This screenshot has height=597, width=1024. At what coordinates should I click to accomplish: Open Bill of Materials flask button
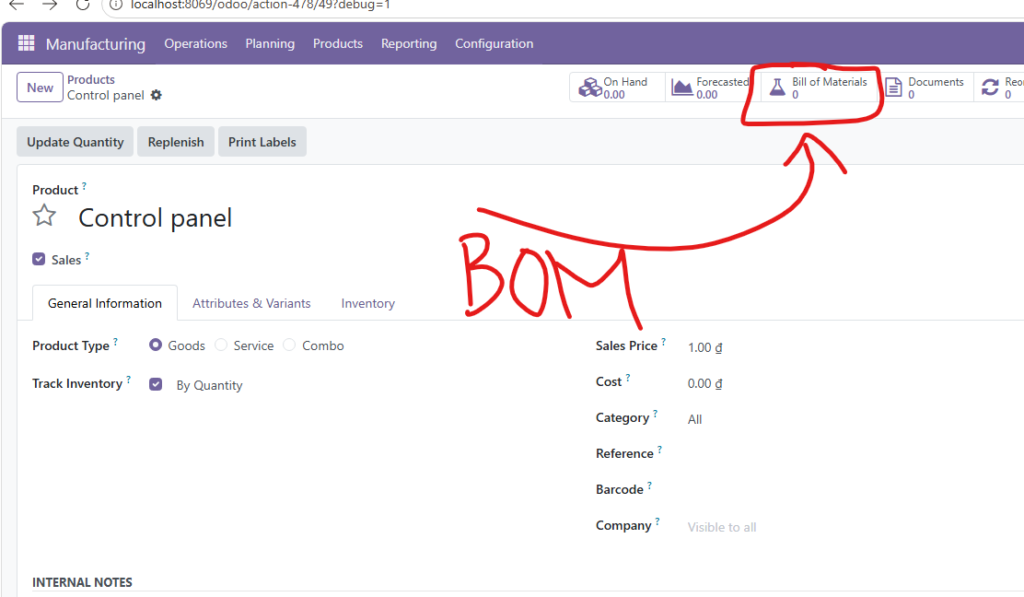[819, 88]
